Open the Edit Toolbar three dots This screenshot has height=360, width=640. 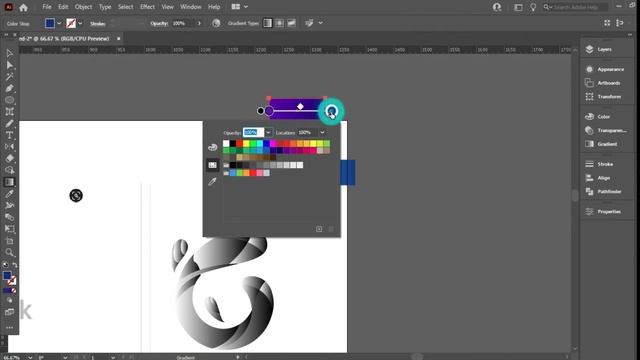9,328
